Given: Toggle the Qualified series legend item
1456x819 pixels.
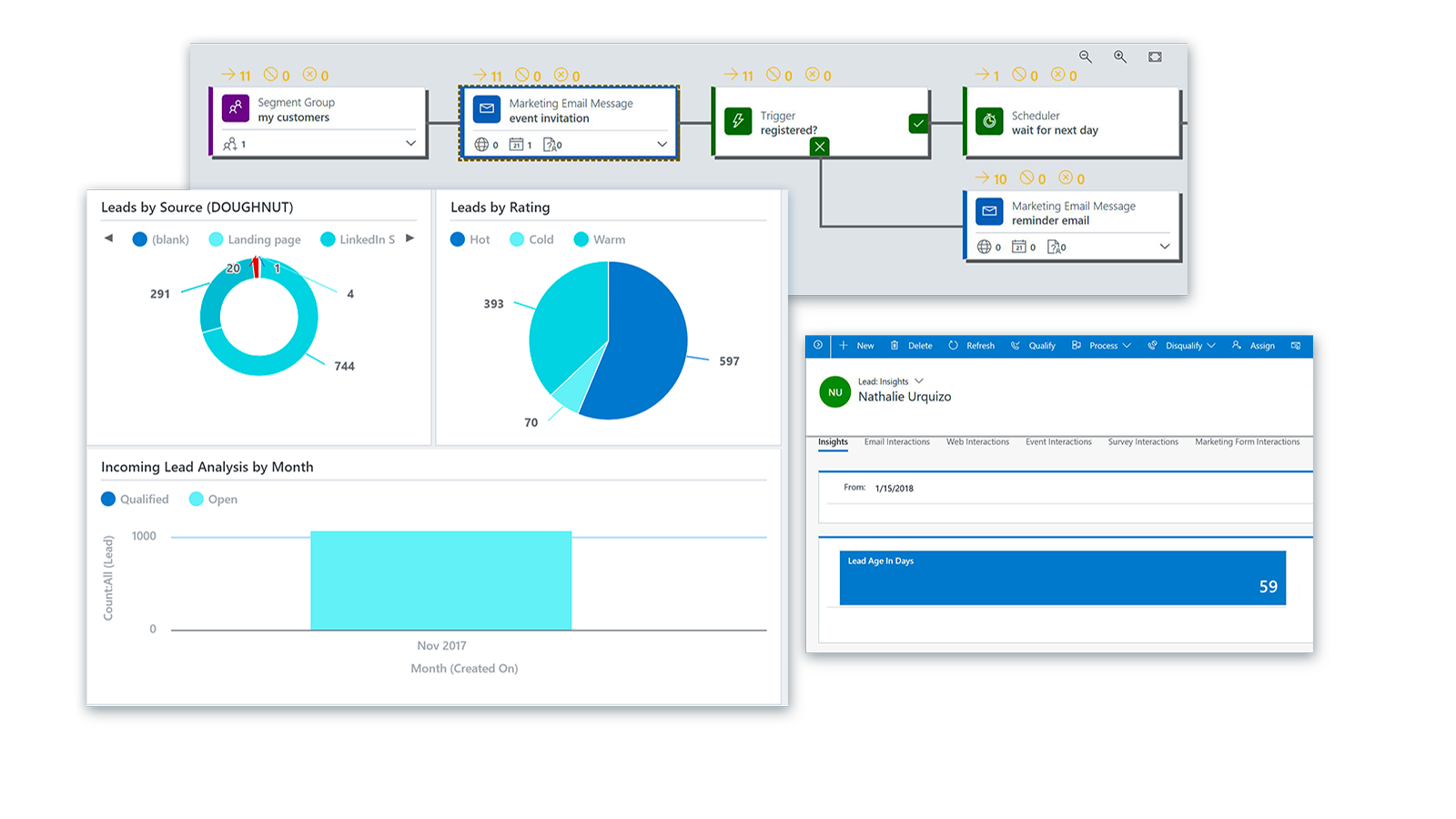Looking at the screenshot, I should click(135, 499).
